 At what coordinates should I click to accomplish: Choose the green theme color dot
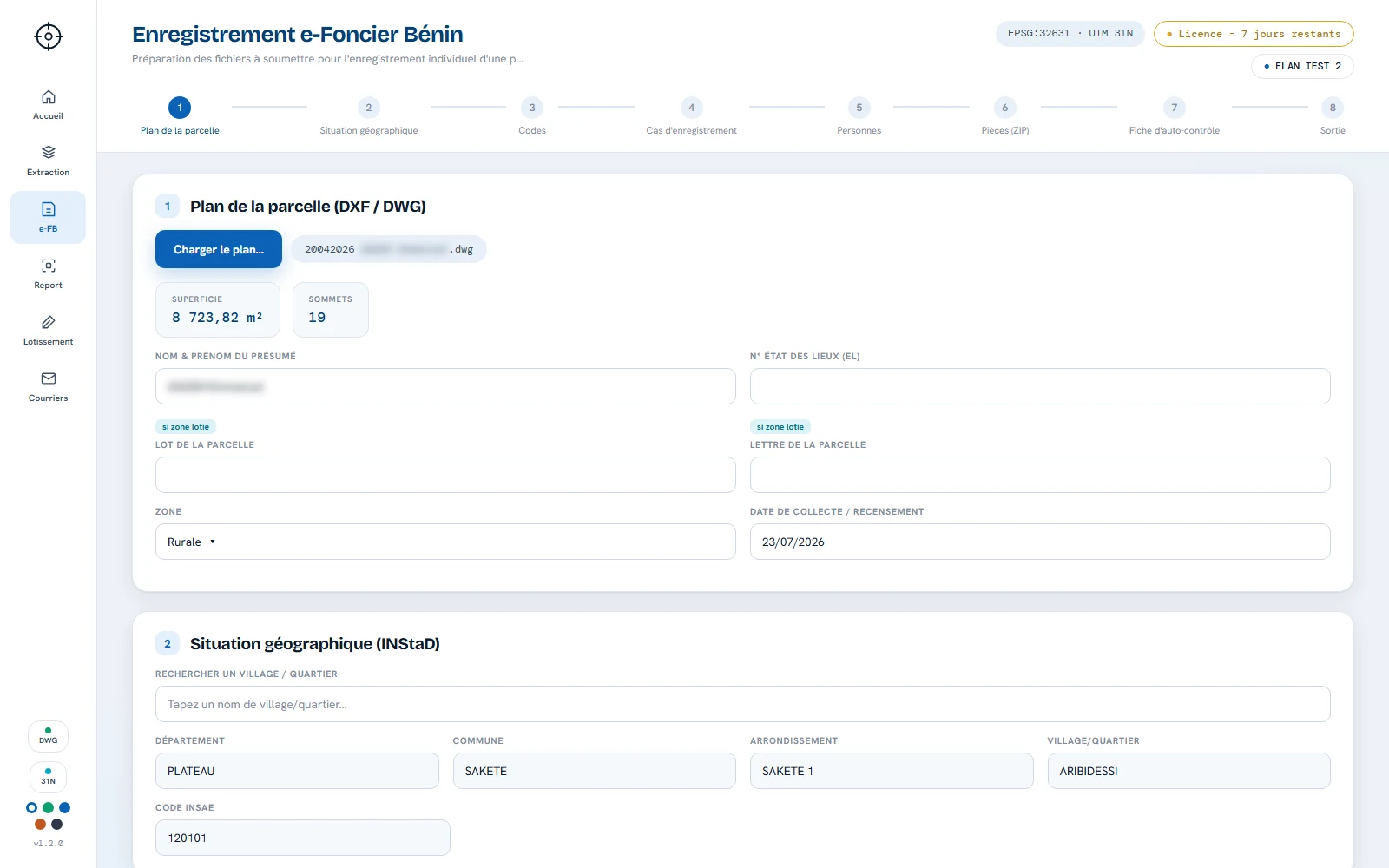48,808
